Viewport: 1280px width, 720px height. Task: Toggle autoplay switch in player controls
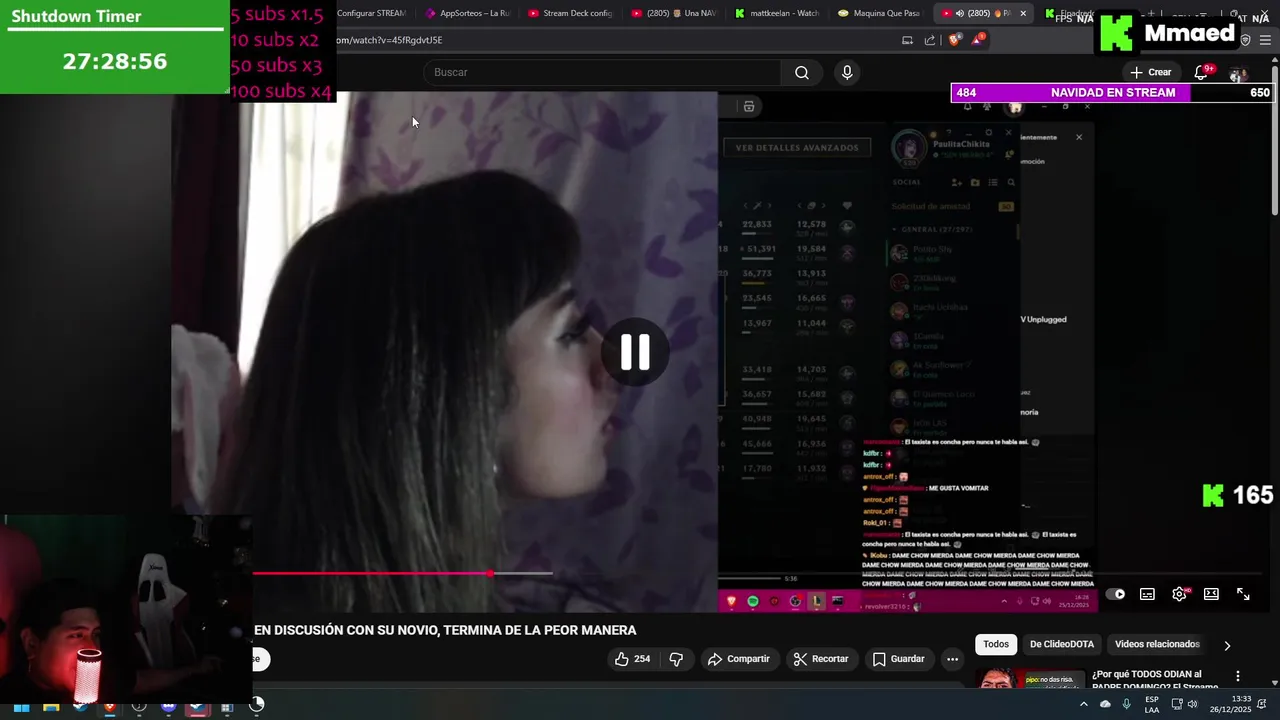[1116, 594]
